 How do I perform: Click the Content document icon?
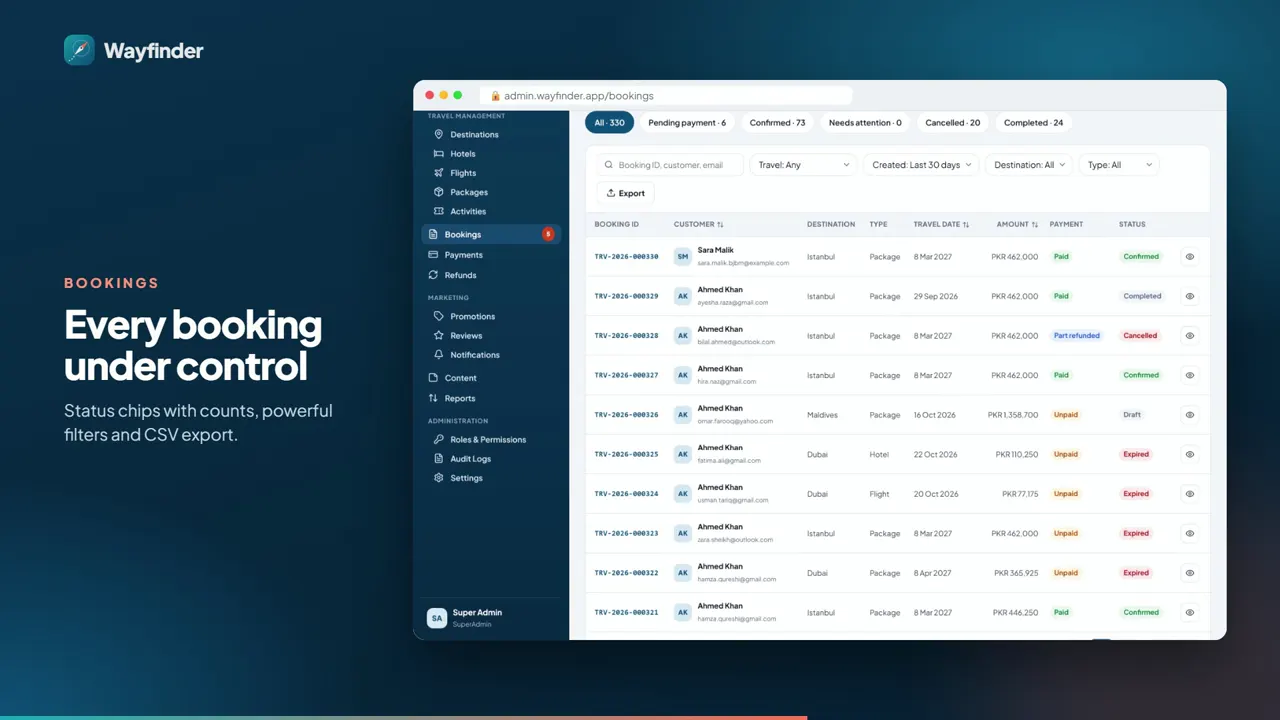click(x=433, y=378)
